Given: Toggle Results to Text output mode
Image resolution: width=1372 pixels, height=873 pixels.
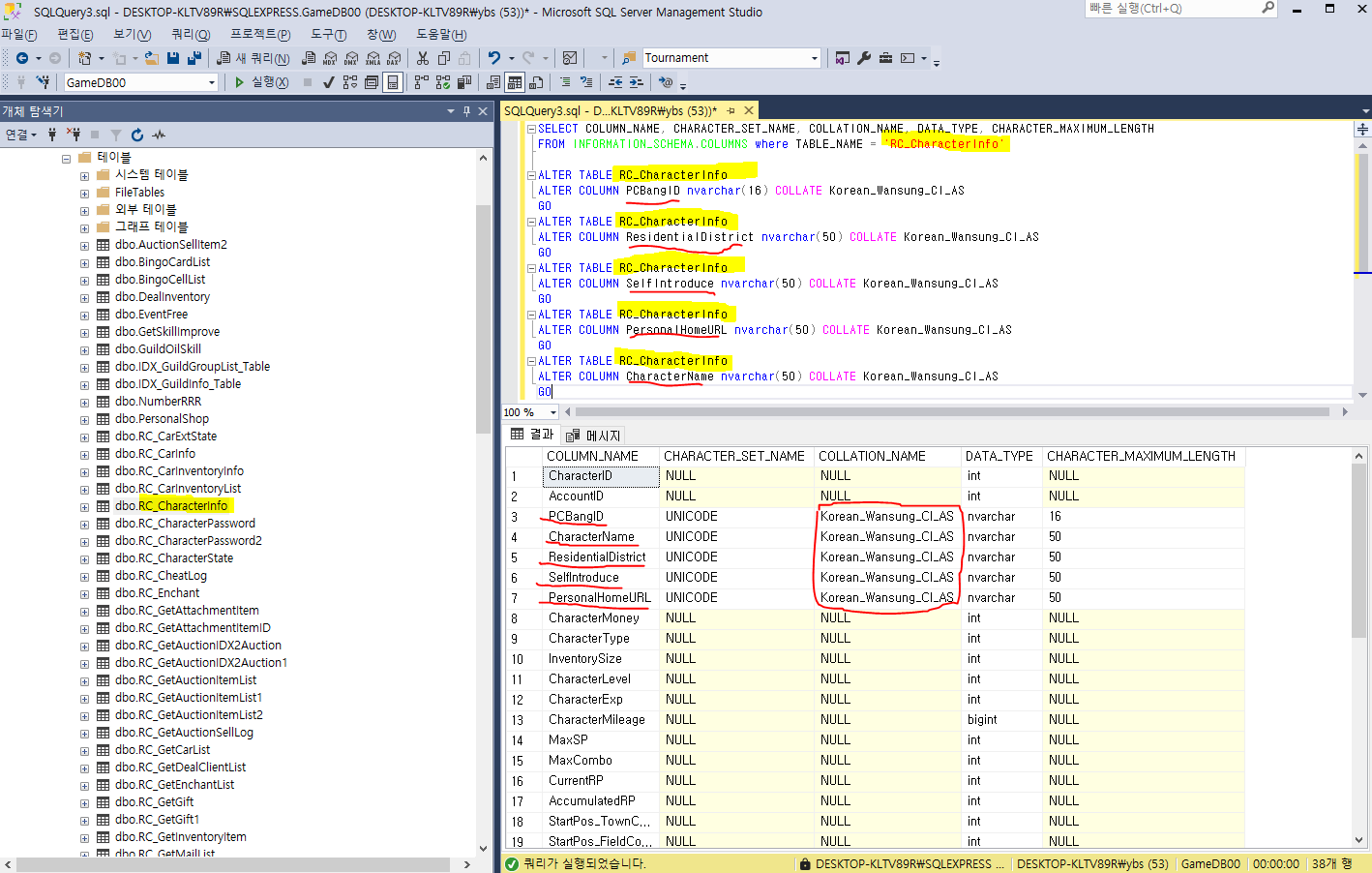Looking at the screenshot, I should pos(493,82).
